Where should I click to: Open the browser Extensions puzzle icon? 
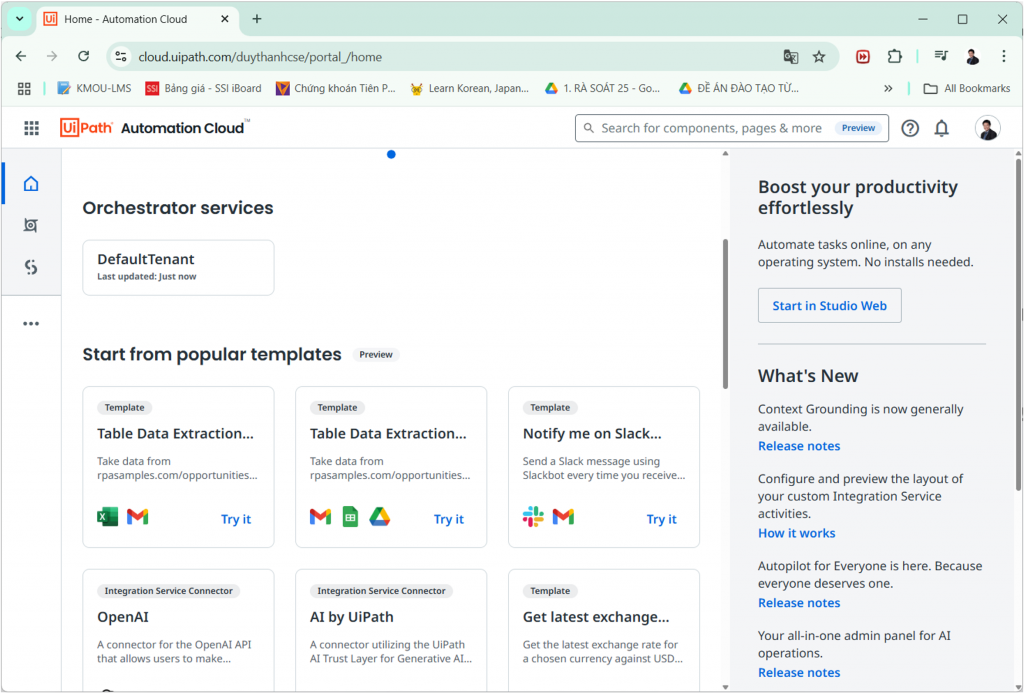[895, 57]
